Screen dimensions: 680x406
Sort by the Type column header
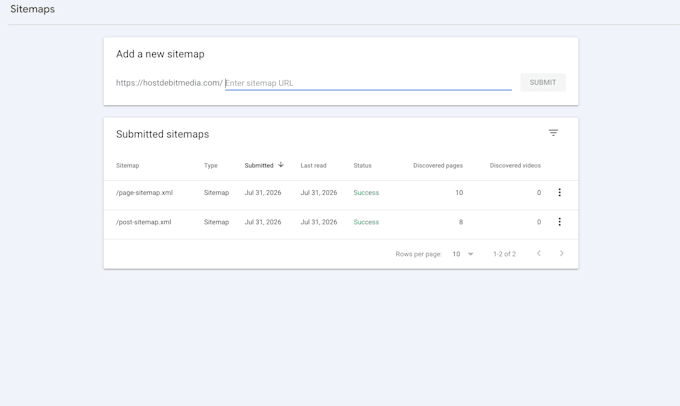coord(211,165)
